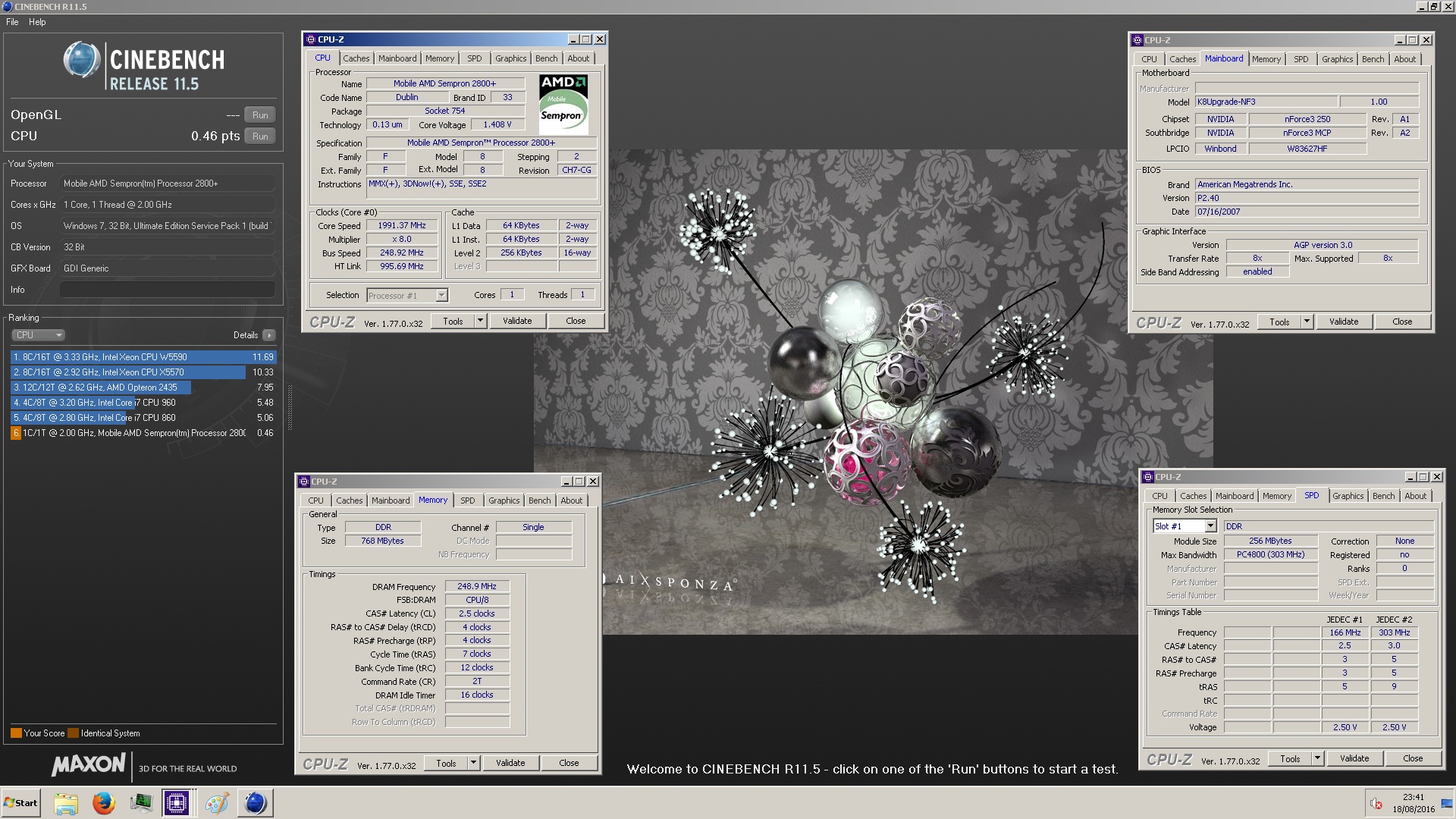Select ranking row Mobile AMD Sempron 2800+
1456x819 pixels.
[x=143, y=433]
